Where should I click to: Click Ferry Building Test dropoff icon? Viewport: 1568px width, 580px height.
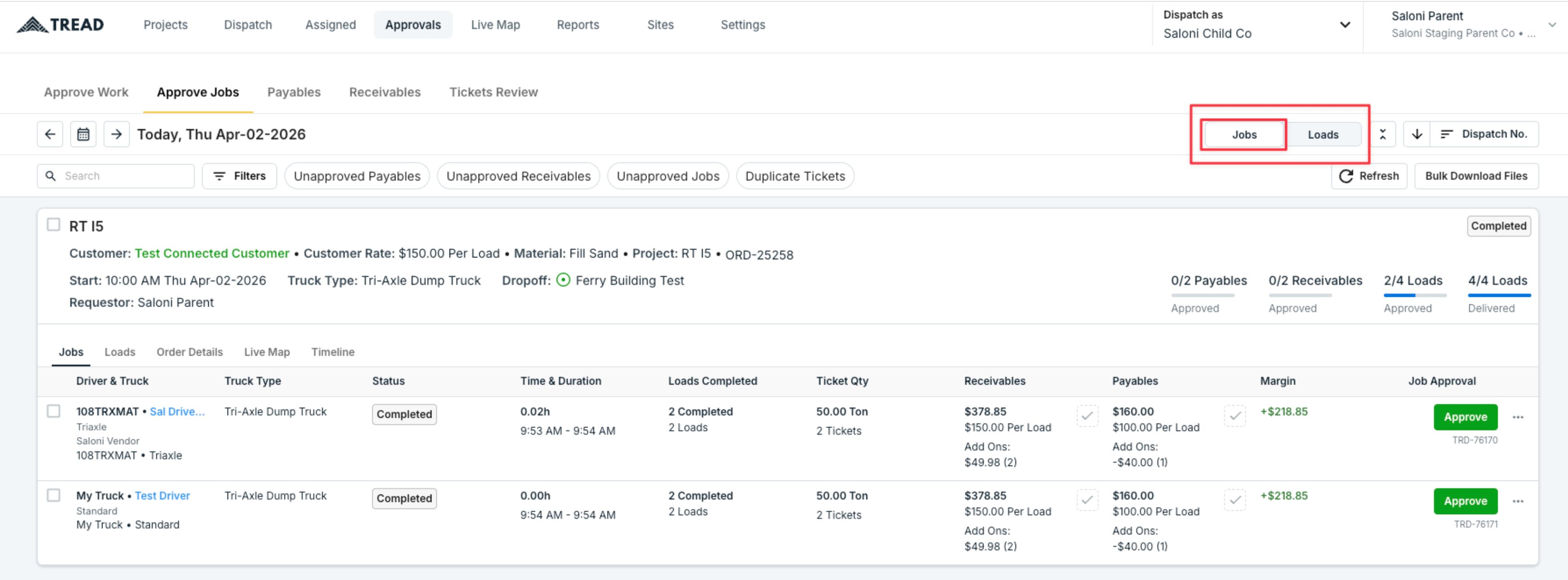(563, 280)
